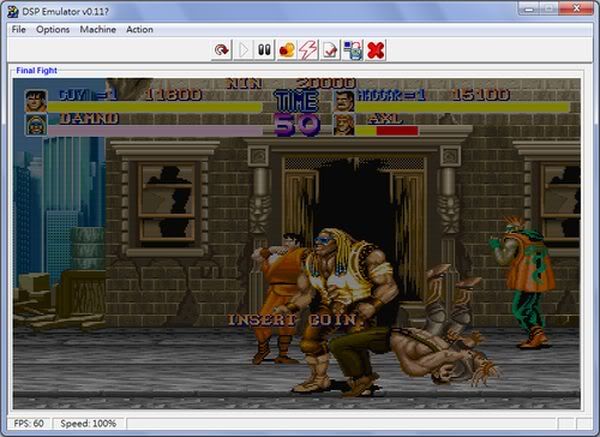
Task: Click the FPS: 60 status bar entry
Action: tap(29, 424)
